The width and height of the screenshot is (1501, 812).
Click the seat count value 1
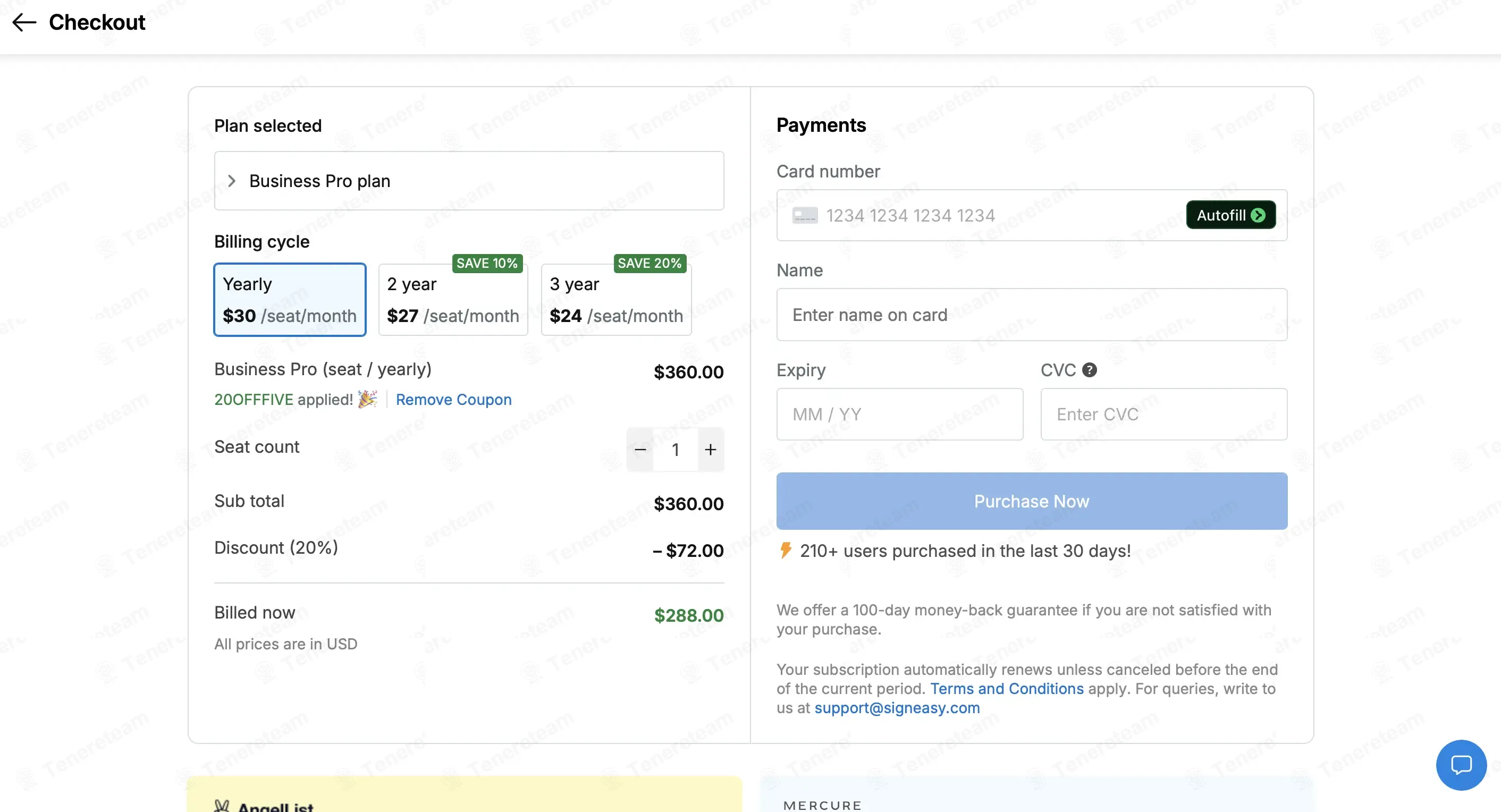pyautogui.click(x=676, y=450)
